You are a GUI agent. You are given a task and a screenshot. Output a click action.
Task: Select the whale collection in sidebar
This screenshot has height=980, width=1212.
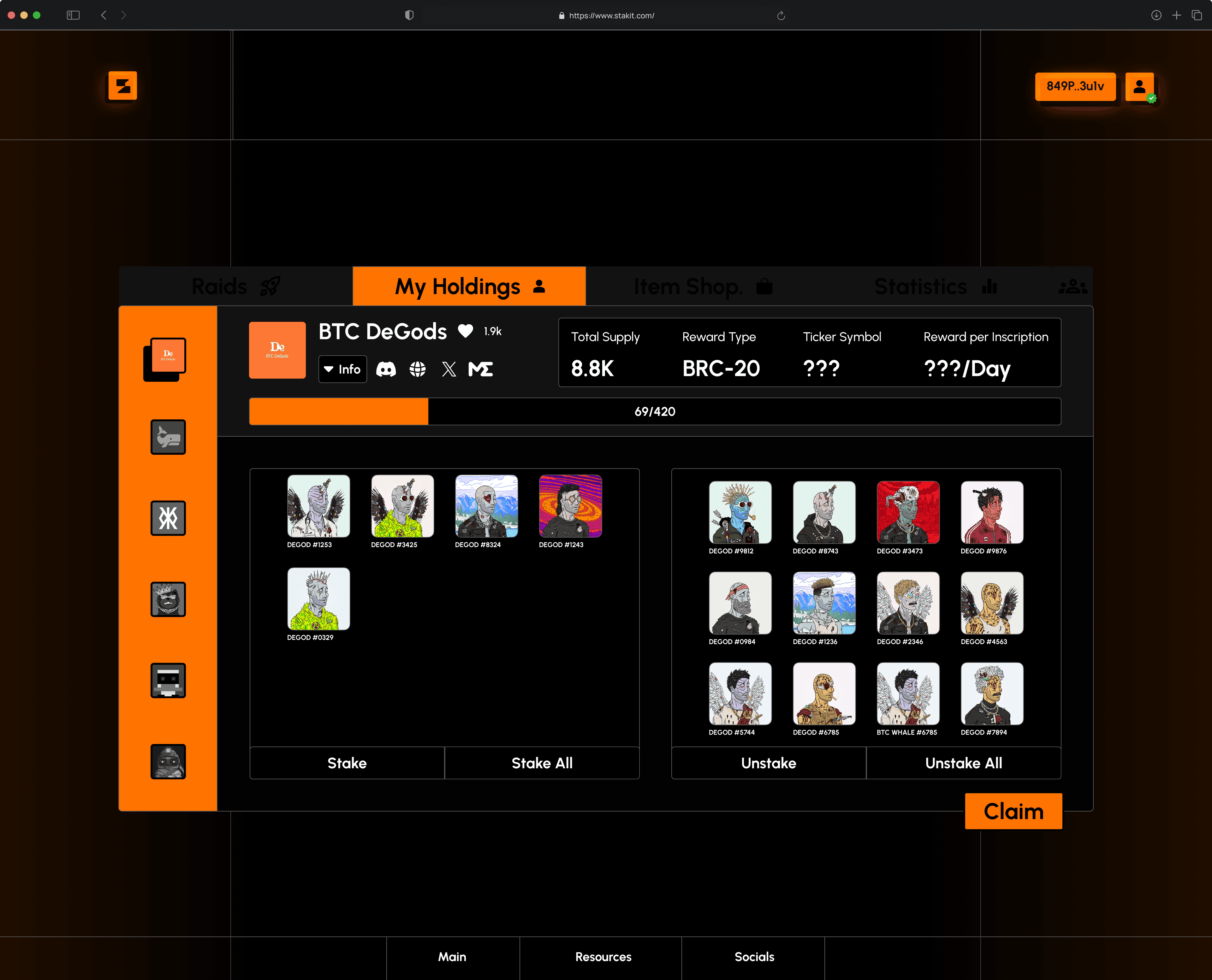[168, 437]
